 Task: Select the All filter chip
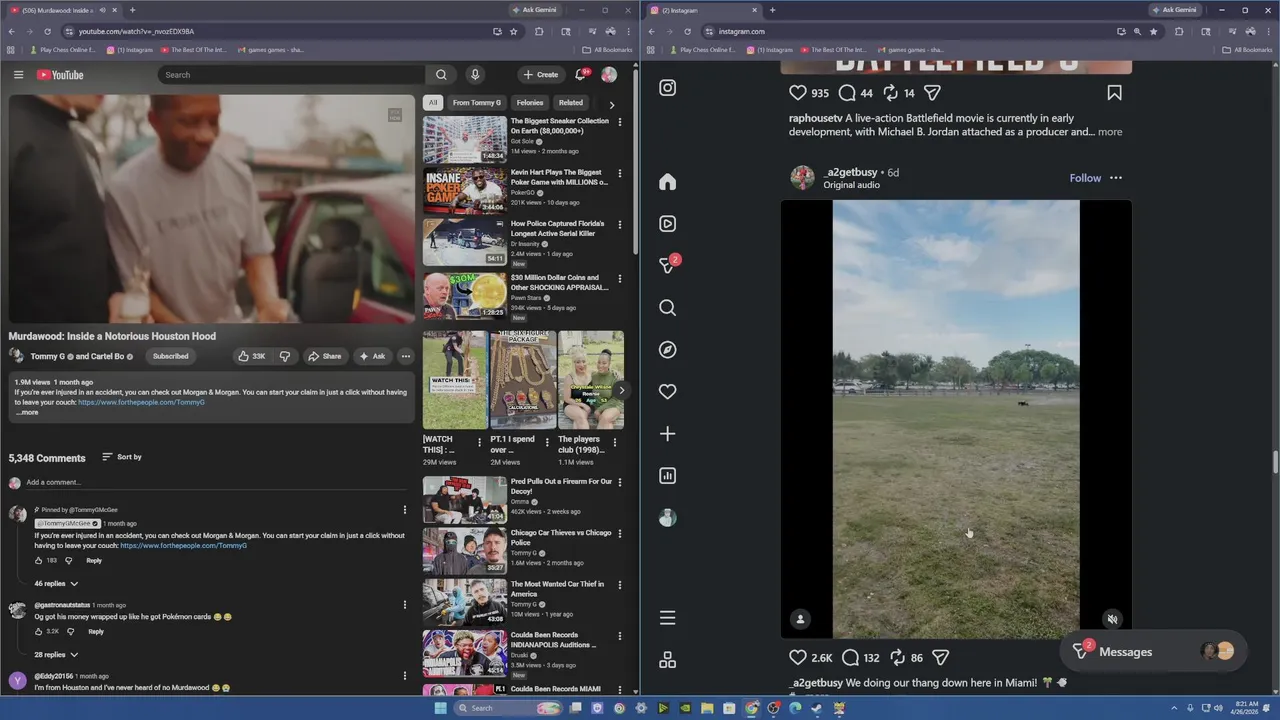point(433,102)
